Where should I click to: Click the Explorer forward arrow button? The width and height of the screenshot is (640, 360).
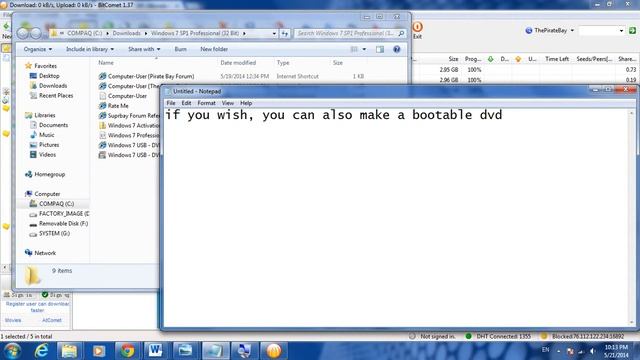click(x=36, y=33)
